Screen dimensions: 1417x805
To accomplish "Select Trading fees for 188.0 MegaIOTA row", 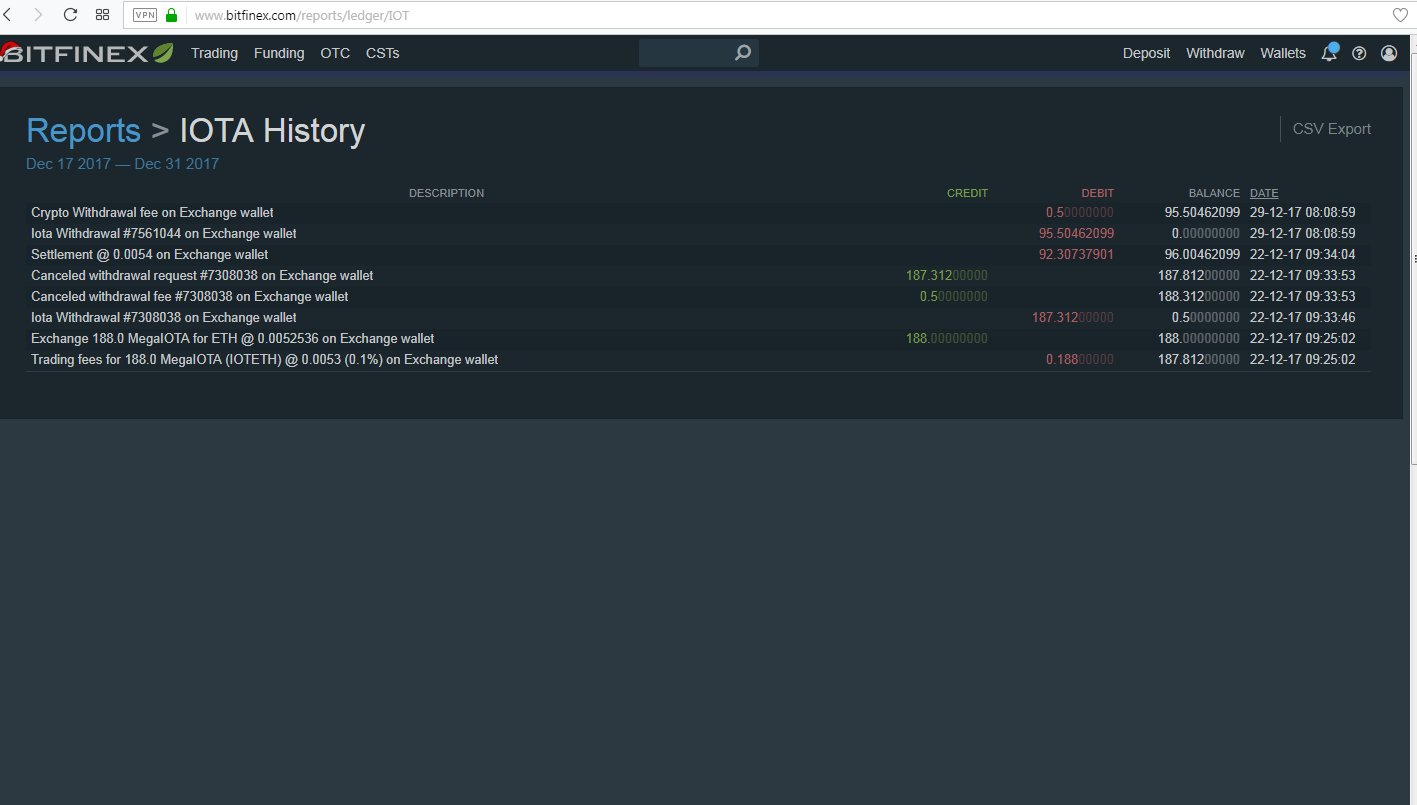I will pos(698,360).
